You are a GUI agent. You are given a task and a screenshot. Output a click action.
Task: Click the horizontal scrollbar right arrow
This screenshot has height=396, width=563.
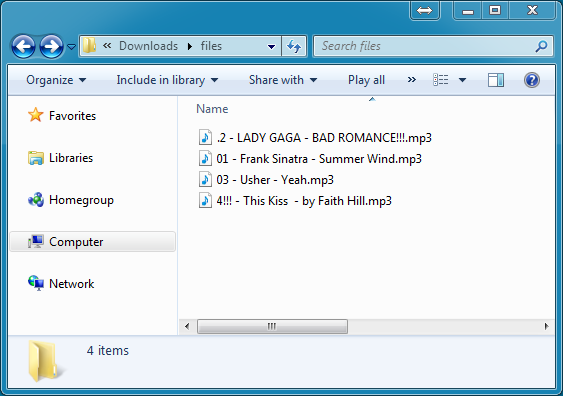coord(546,326)
